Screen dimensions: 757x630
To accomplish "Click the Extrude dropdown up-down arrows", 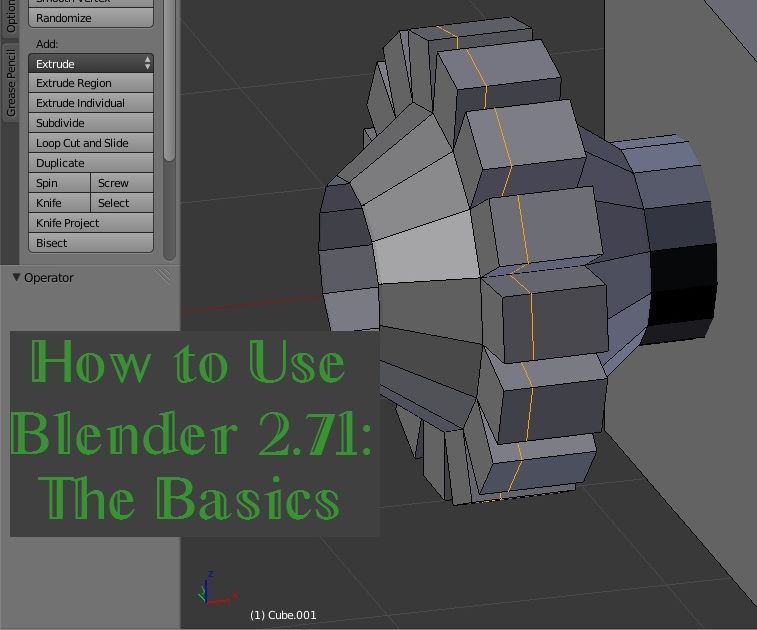I will pyautogui.click(x=147, y=63).
